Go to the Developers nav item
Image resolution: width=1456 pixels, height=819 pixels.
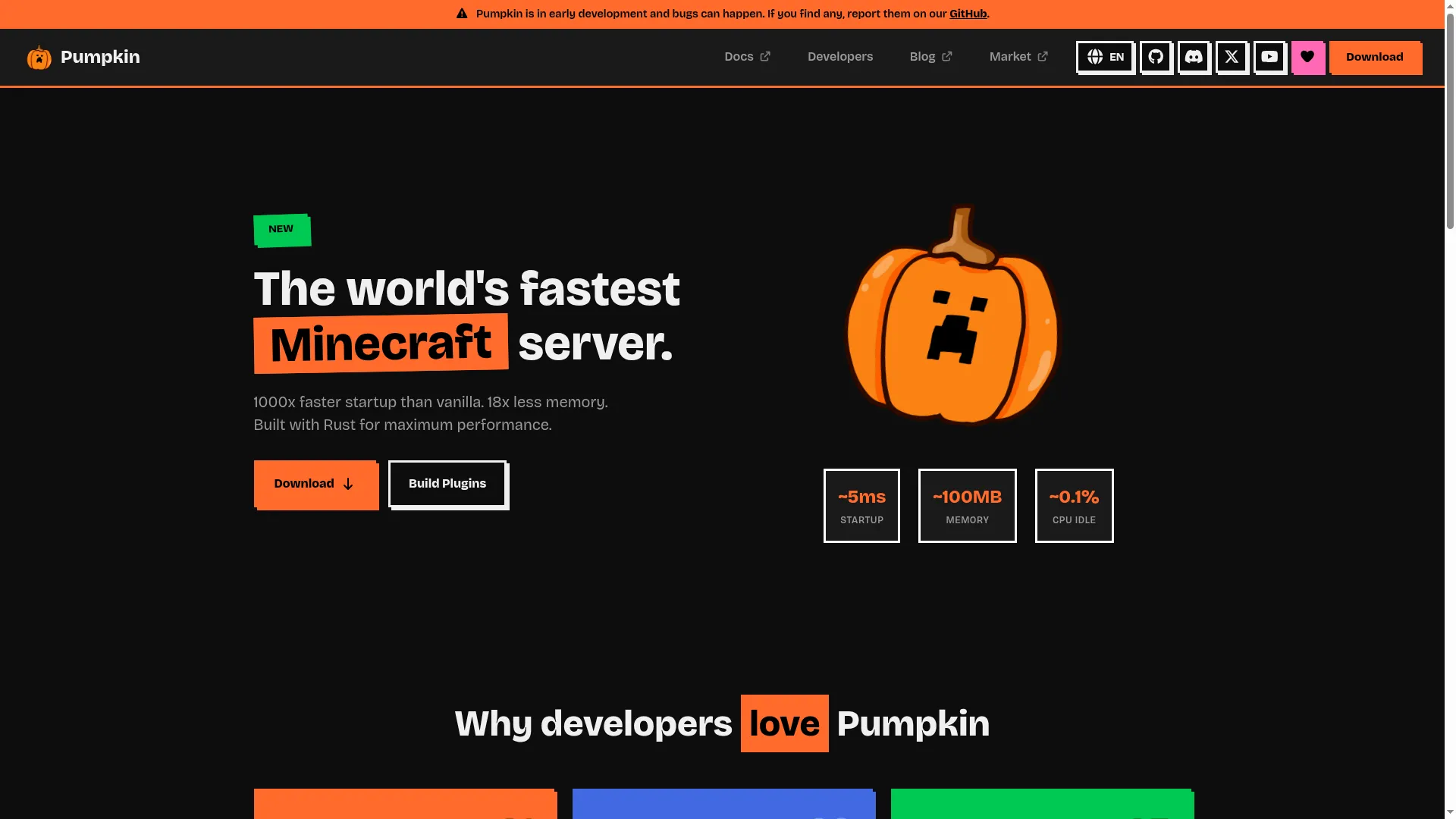click(840, 57)
